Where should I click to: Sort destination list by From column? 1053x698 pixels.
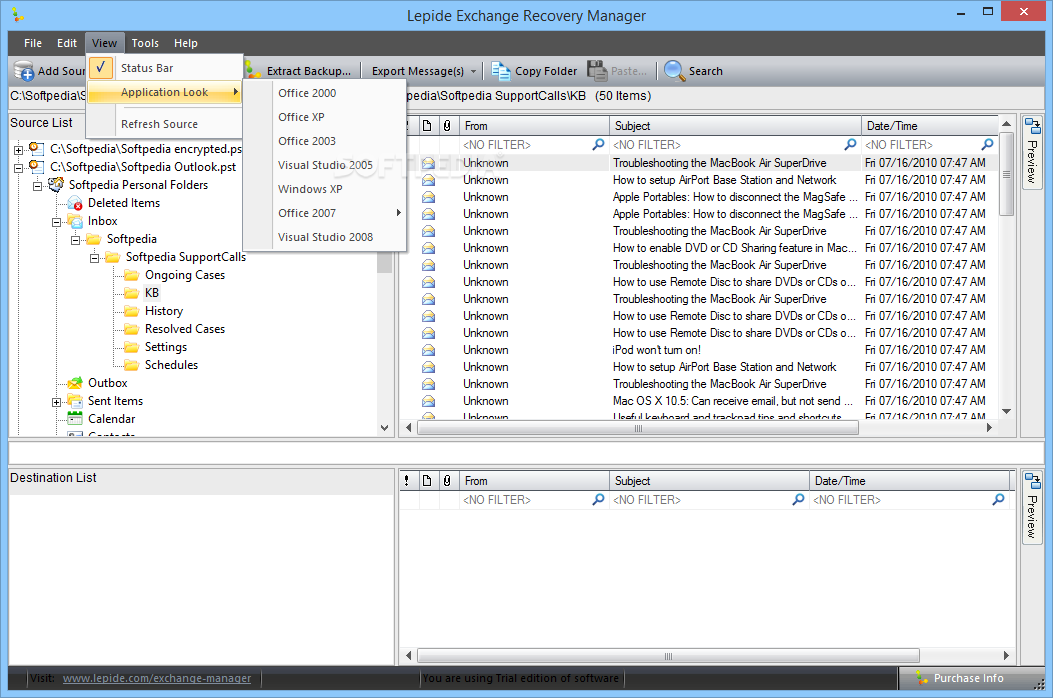coord(534,481)
